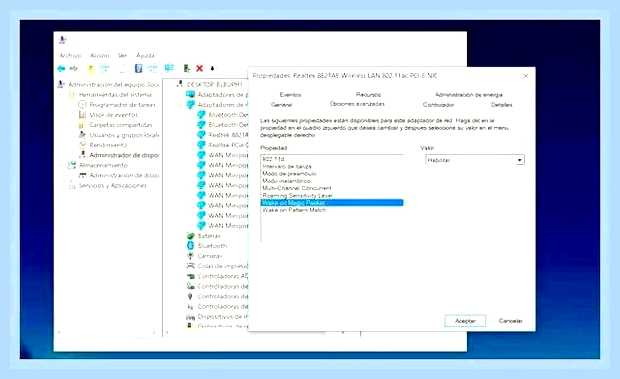The height and width of the screenshot is (379, 620).
Task: Open the Valor dropdown showing Habilitar
Action: pos(475,160)
